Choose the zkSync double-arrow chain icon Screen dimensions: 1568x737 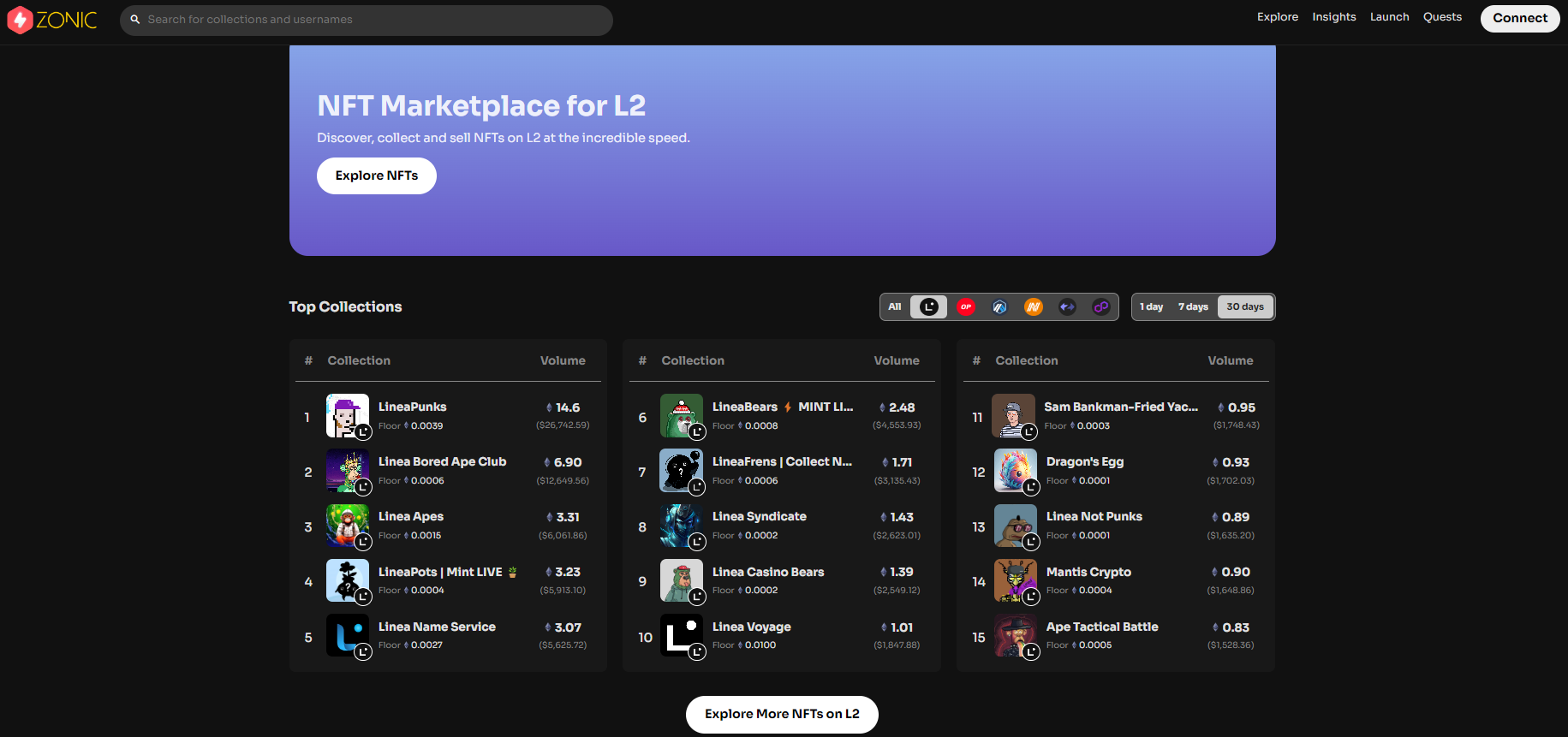(1067, 307)
